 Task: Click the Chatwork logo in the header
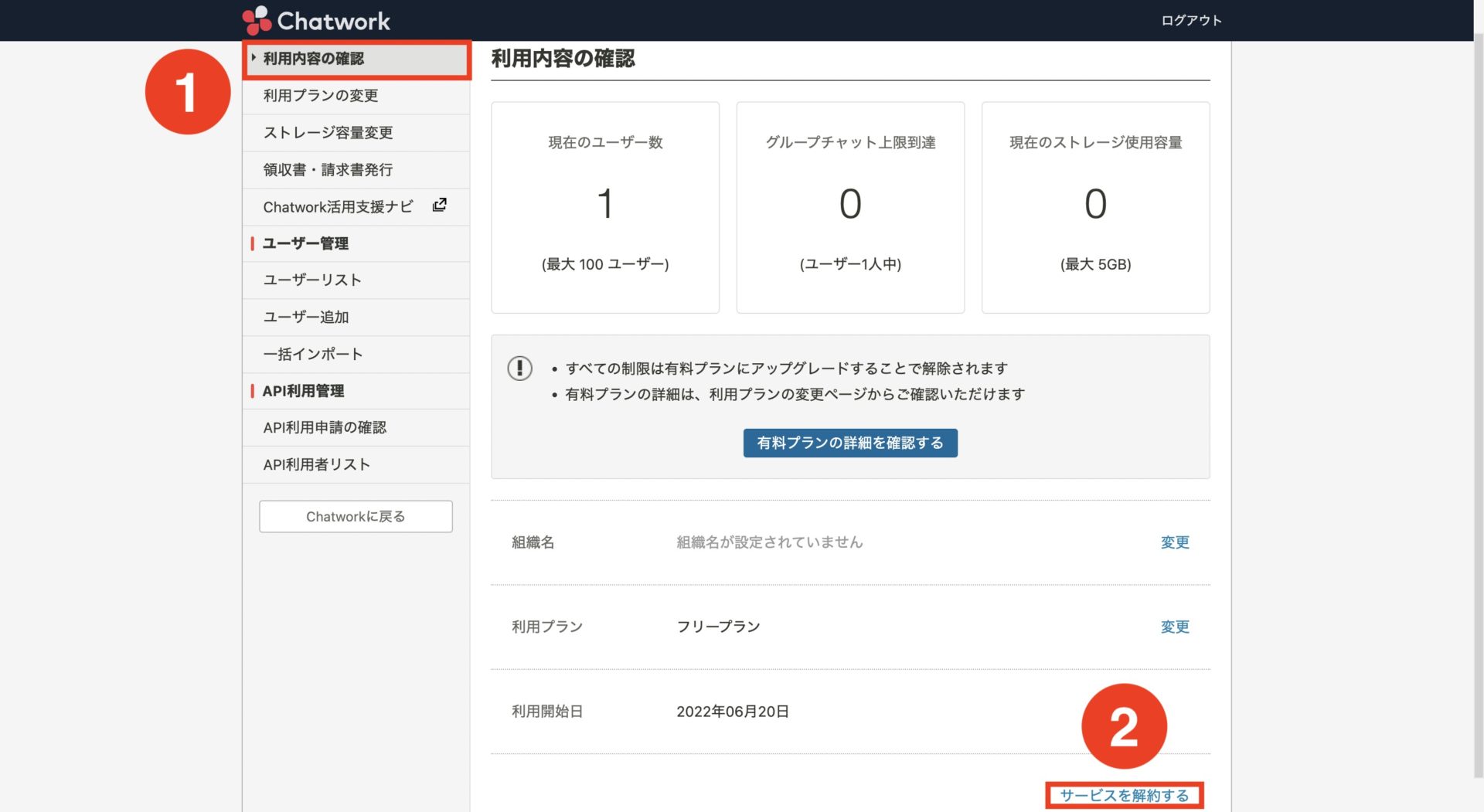click(316, 20)
